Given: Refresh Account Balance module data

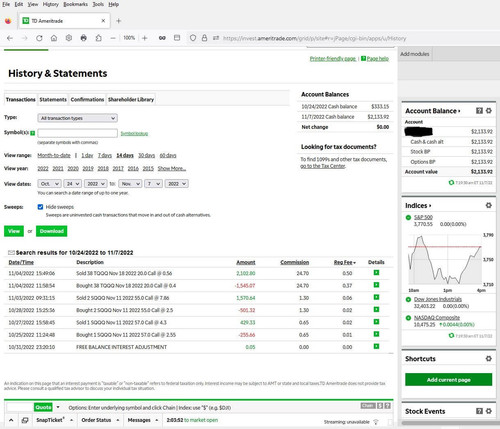Looking at the screenshot, I should [x=451, y=183].
